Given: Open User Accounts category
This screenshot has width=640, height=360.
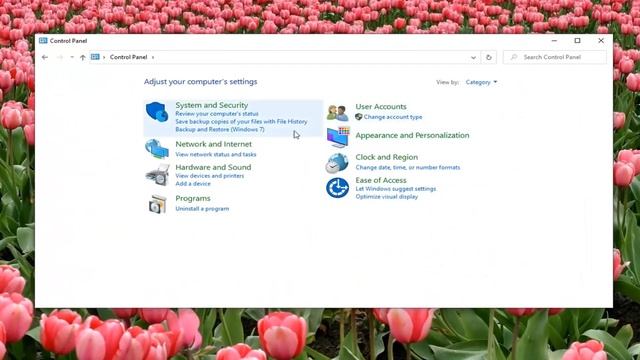Looking at the screenshot, I should coord(381,107).
